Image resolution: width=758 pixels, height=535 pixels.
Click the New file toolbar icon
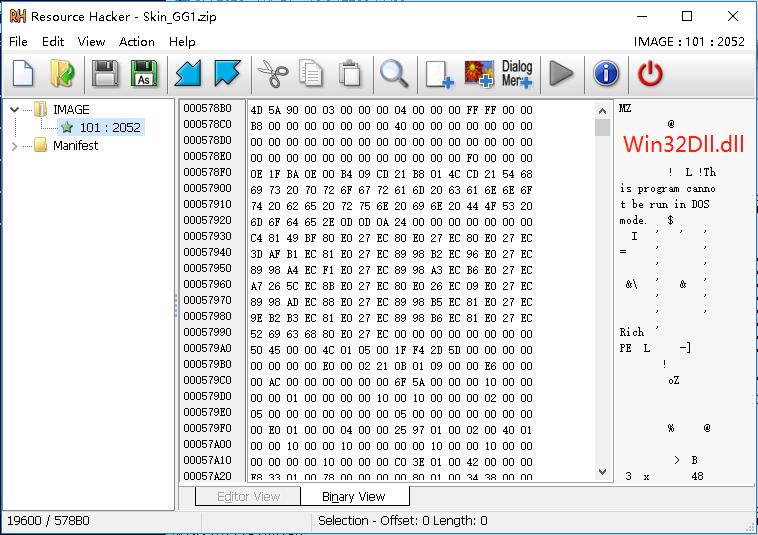tap(24, 73)
